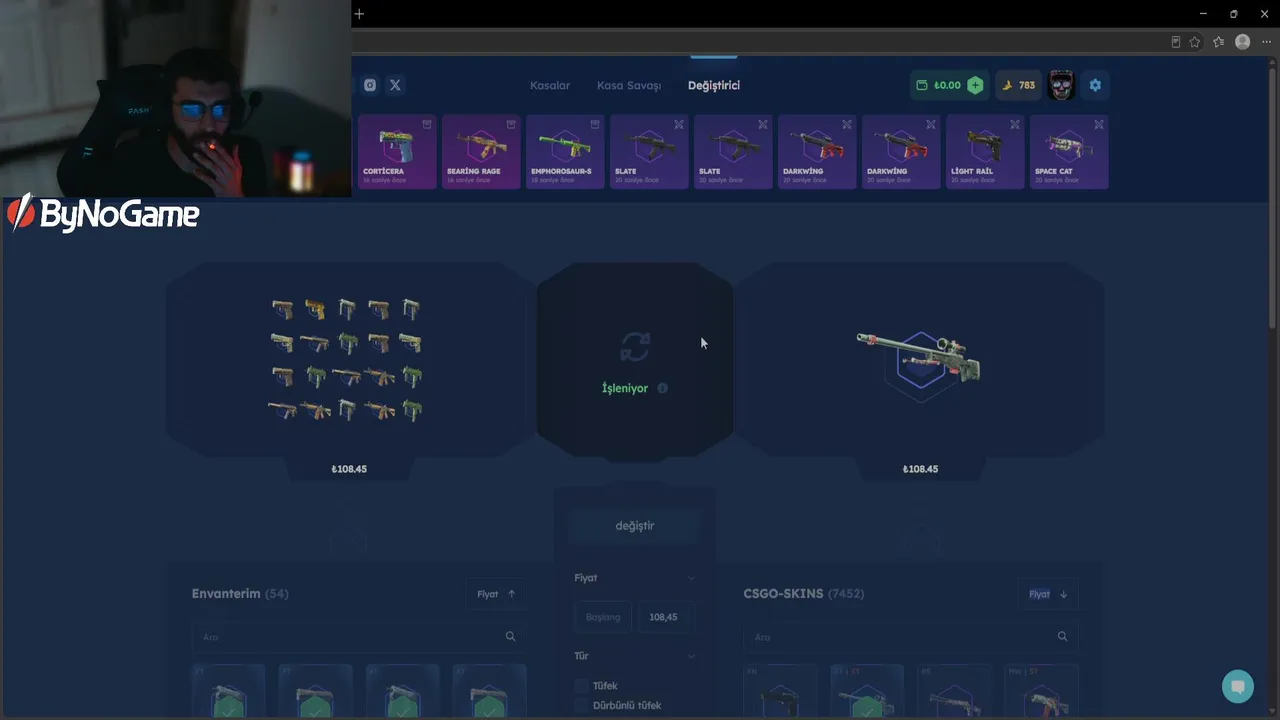
Task: Check the Tüfek filter checkbox
Action: click(581, 686)
